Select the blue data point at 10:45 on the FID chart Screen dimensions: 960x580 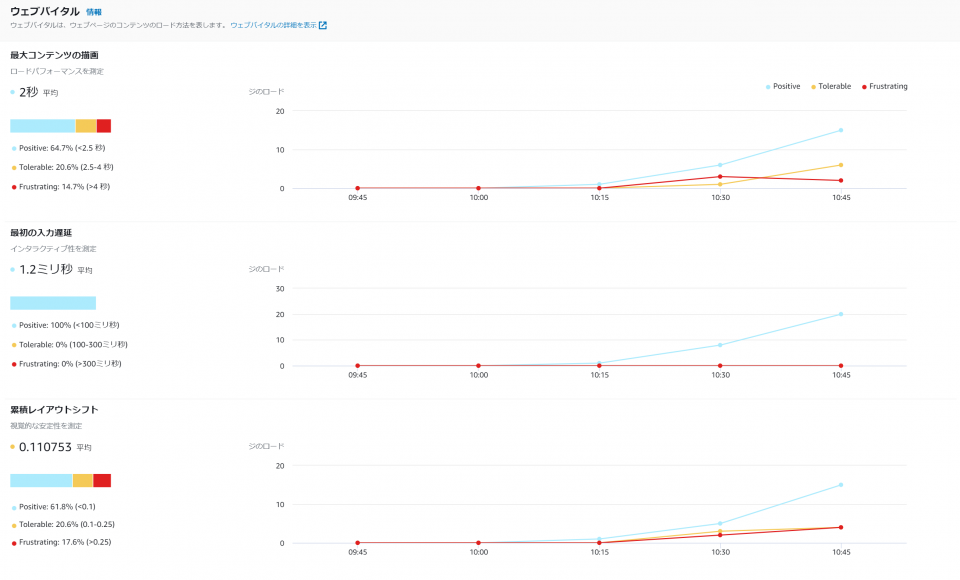(840, 313)
